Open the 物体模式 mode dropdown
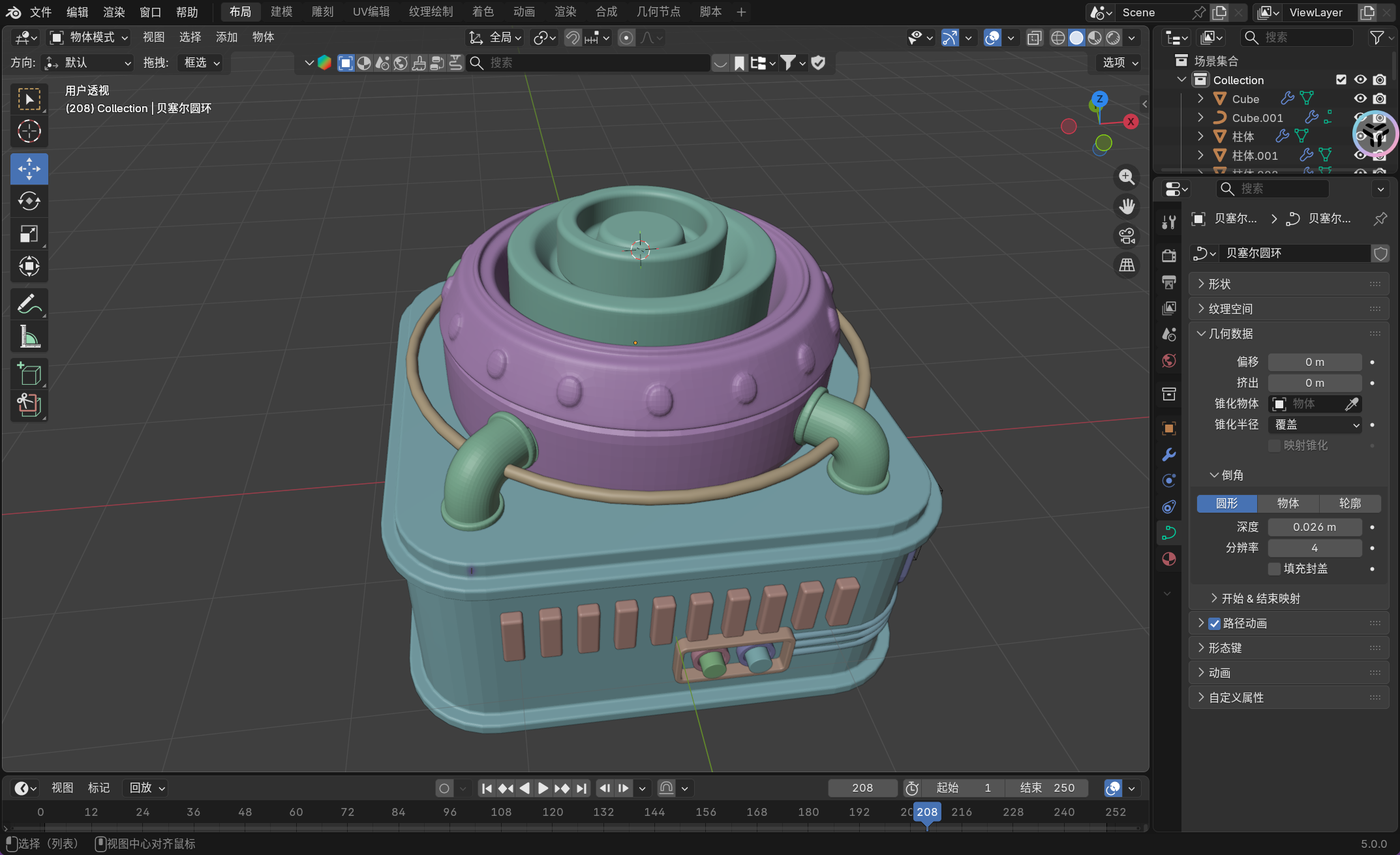Image resolution: width=1400 pixels, height=855 pixels. 89,37
